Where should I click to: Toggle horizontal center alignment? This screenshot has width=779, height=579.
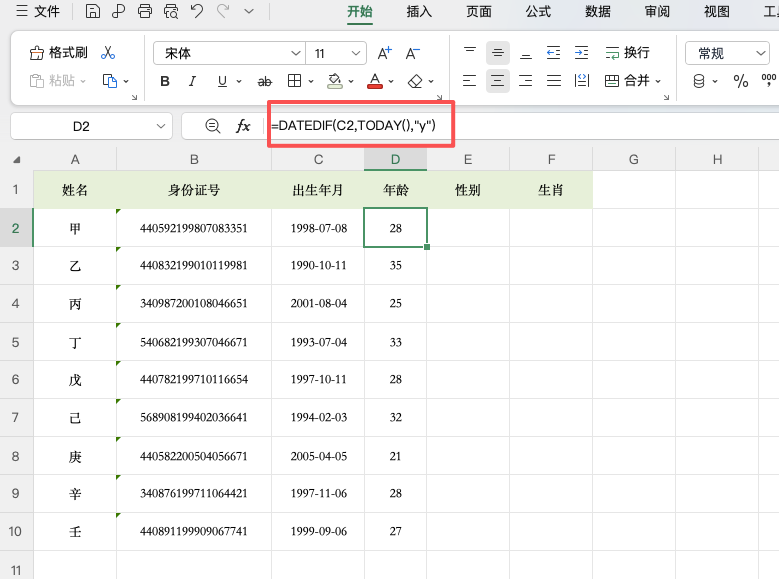click(x=498, y=81)
